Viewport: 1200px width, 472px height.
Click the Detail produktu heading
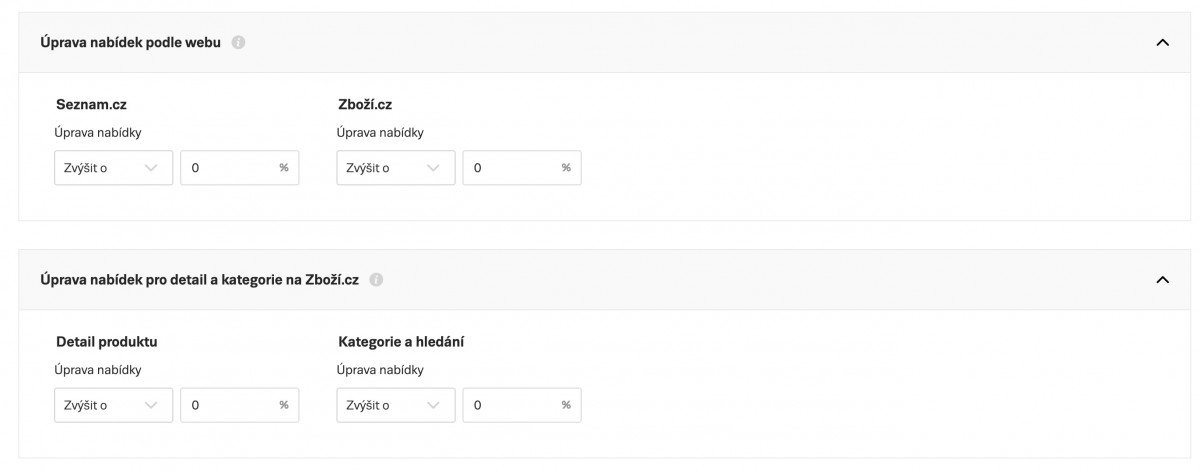click(x=107, y=342)
